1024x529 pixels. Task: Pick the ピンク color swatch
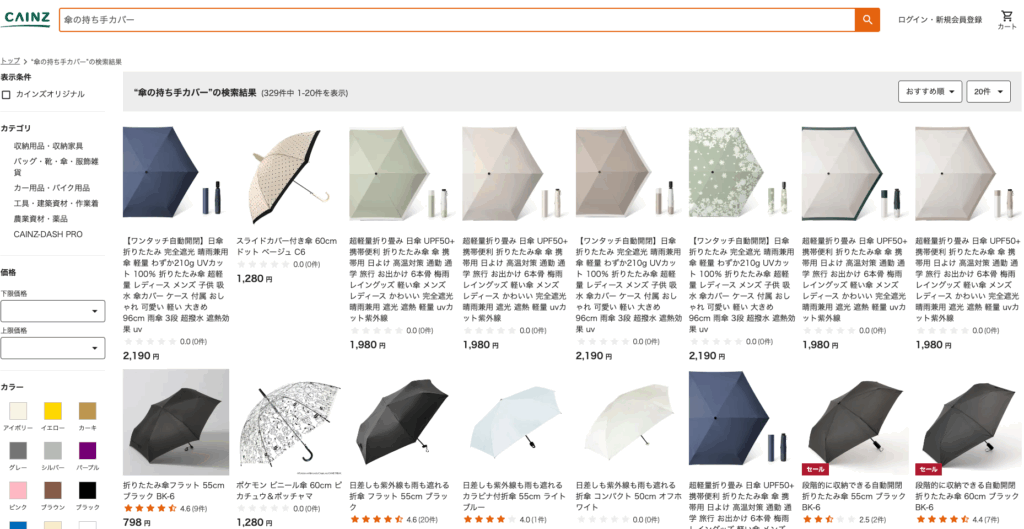pyautogui.click(x=18, y=490)
